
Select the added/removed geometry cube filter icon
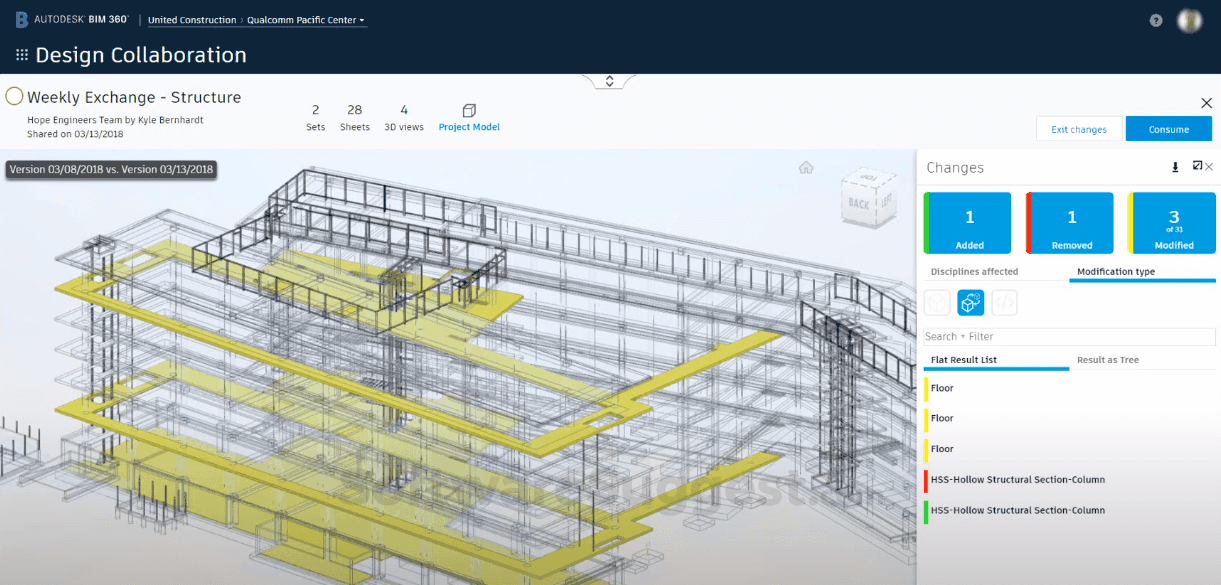(937, 302)
